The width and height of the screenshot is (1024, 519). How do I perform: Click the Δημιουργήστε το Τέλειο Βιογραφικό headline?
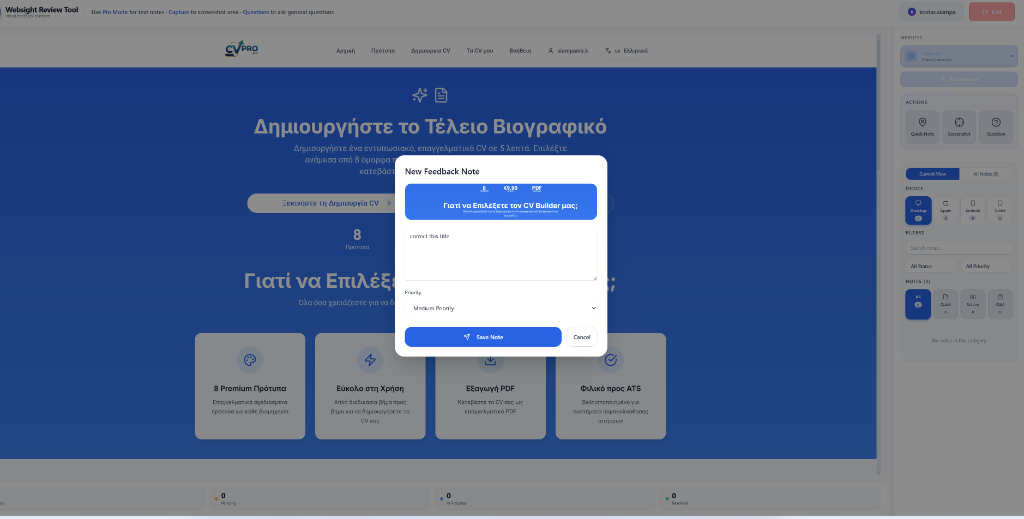(430, 126)
